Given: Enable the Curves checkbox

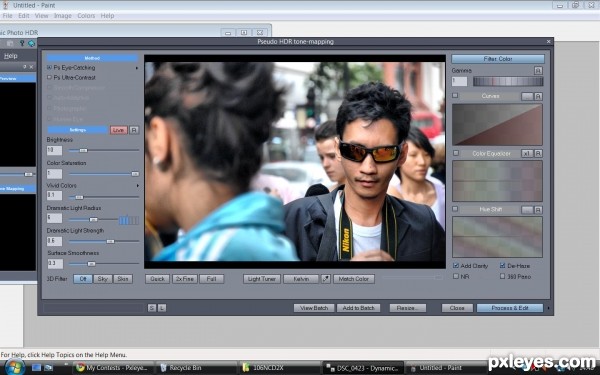Looking at the screenshot, I should tap(455, 95).
